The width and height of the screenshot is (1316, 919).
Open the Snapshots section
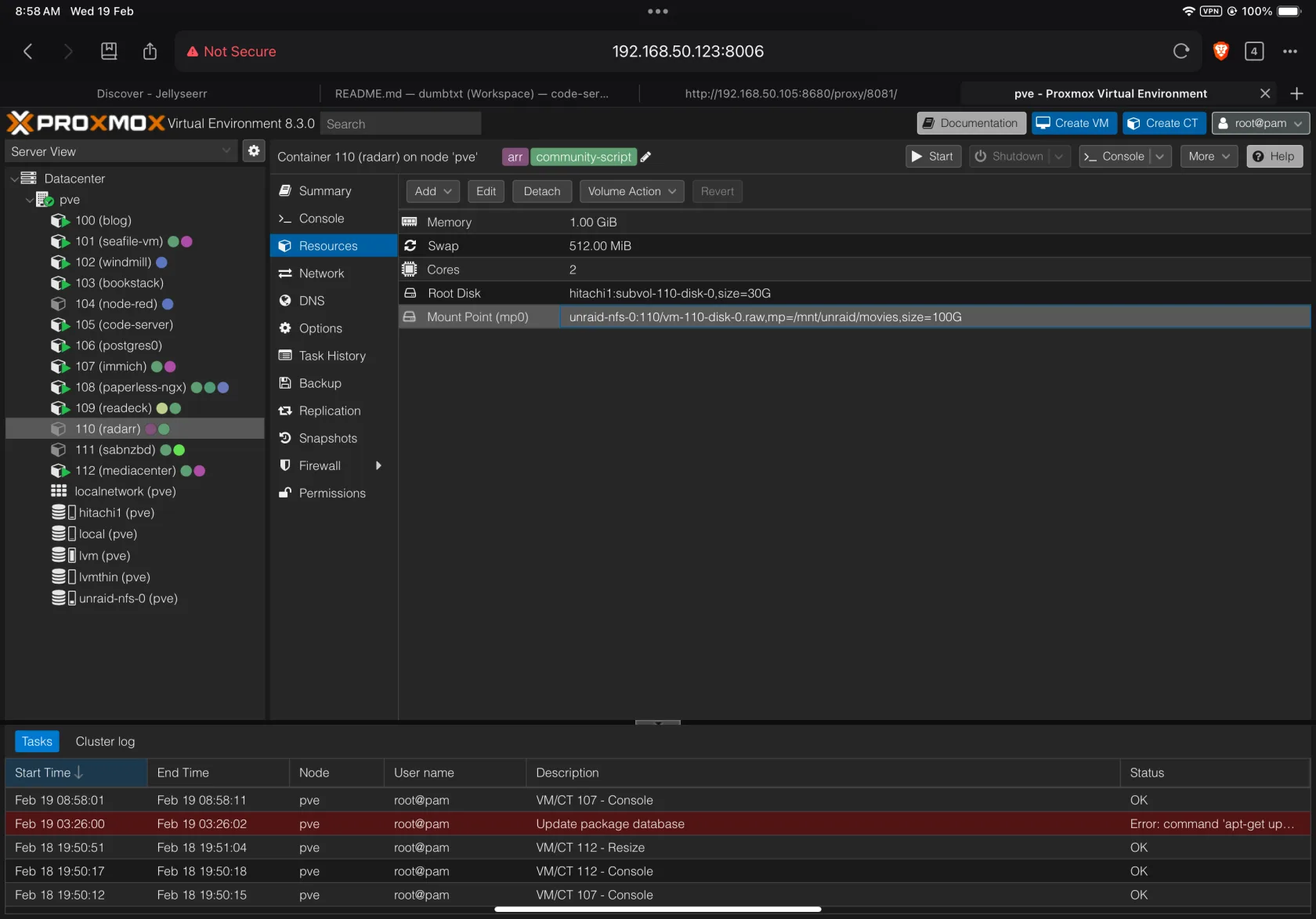pyautogui.click(x=327, y=438)
